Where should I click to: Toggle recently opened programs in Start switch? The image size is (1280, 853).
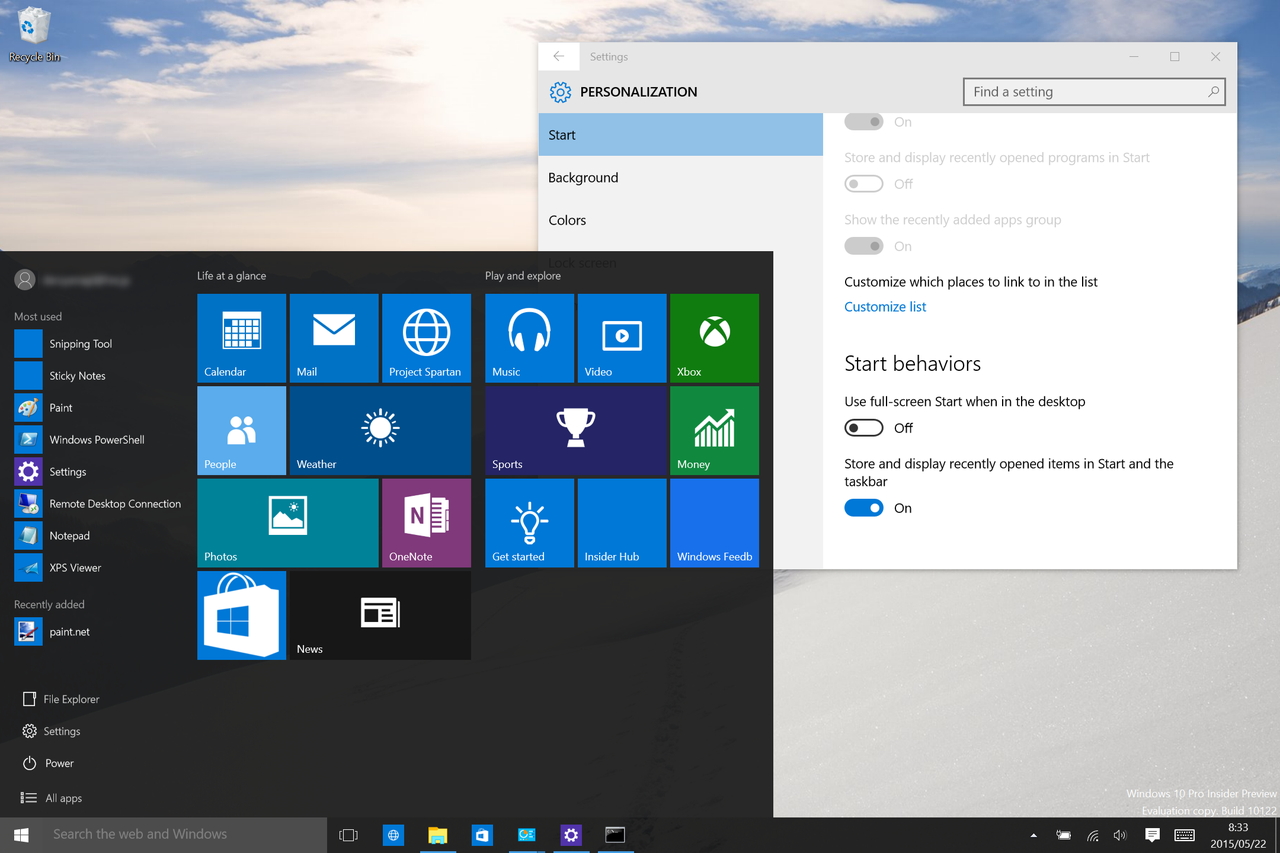point(864,184)
